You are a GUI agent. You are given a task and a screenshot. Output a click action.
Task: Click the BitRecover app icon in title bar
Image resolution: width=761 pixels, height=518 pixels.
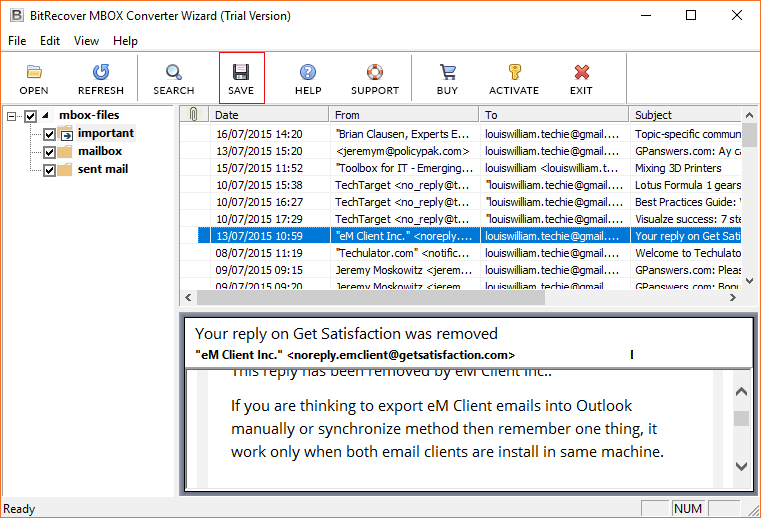[x=17, y=16]
